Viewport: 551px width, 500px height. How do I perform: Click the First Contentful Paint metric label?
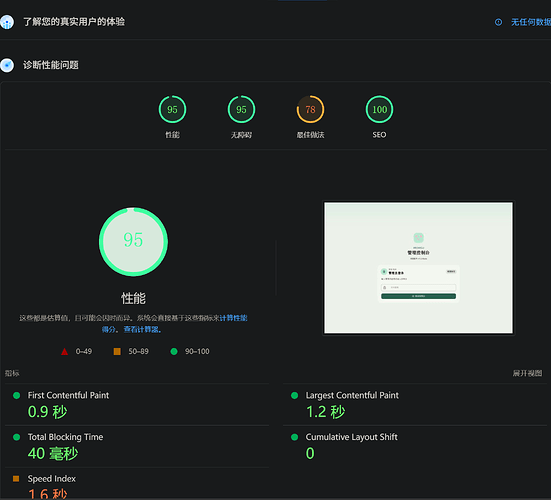[x=68, y=395]
